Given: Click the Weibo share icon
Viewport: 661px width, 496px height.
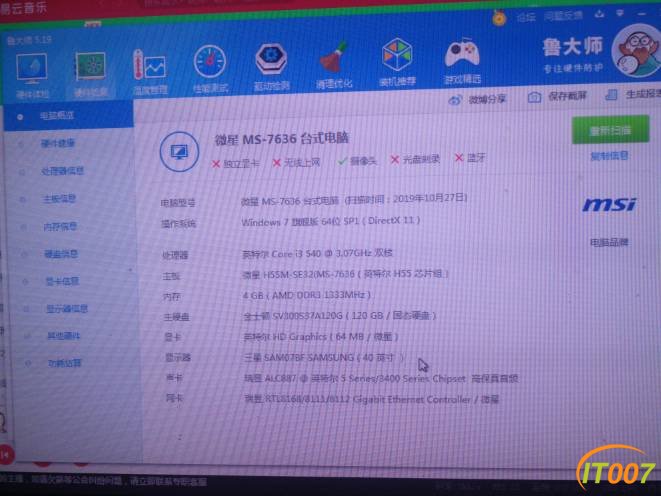Looking at the screenshot, I should [x=455, y=100].
